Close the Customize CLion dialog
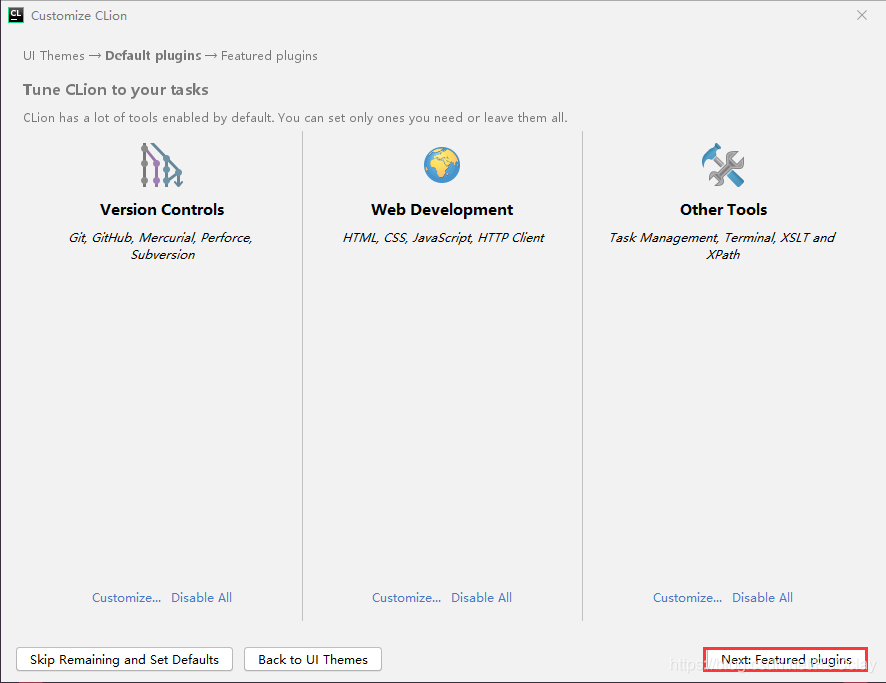Viewport: 886px width, 683px height. click(x=862, y=15)
